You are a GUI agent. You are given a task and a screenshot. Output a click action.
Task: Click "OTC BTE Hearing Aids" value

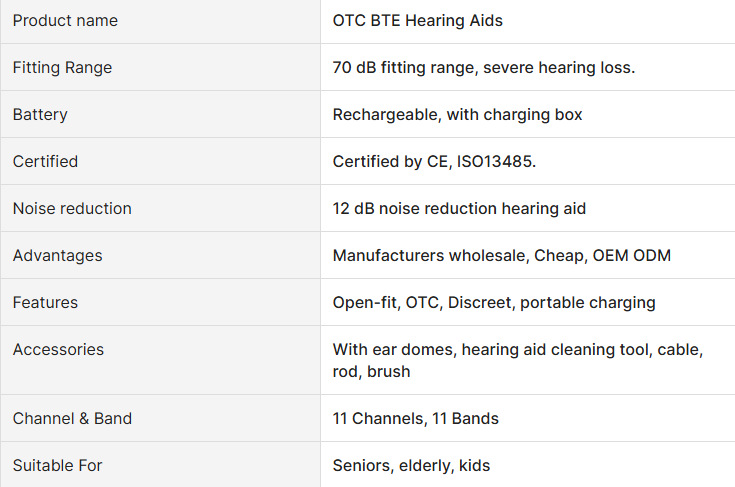[418, 21]
